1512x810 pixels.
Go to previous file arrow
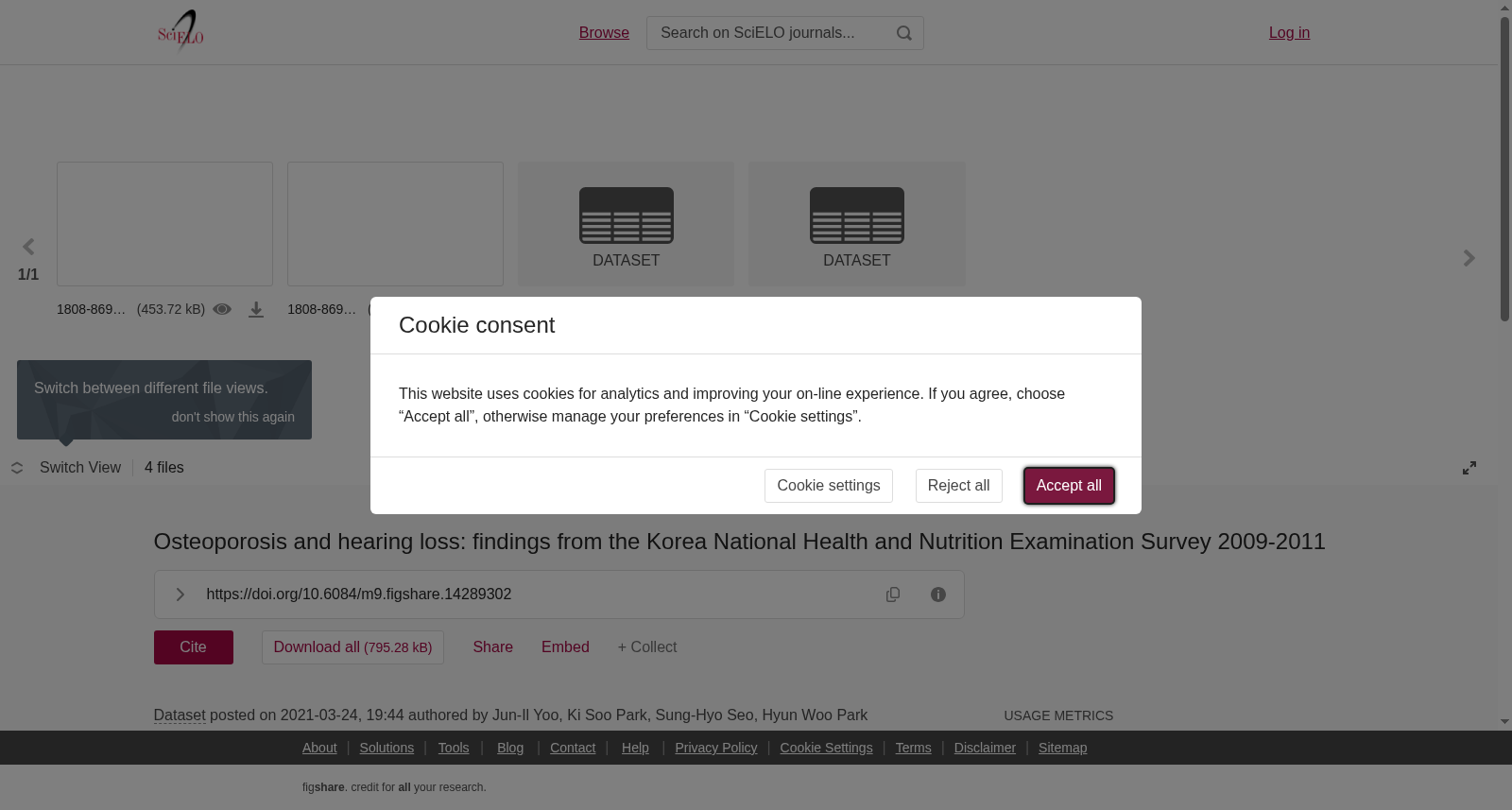pyautogui.click(x=28, y=247)
